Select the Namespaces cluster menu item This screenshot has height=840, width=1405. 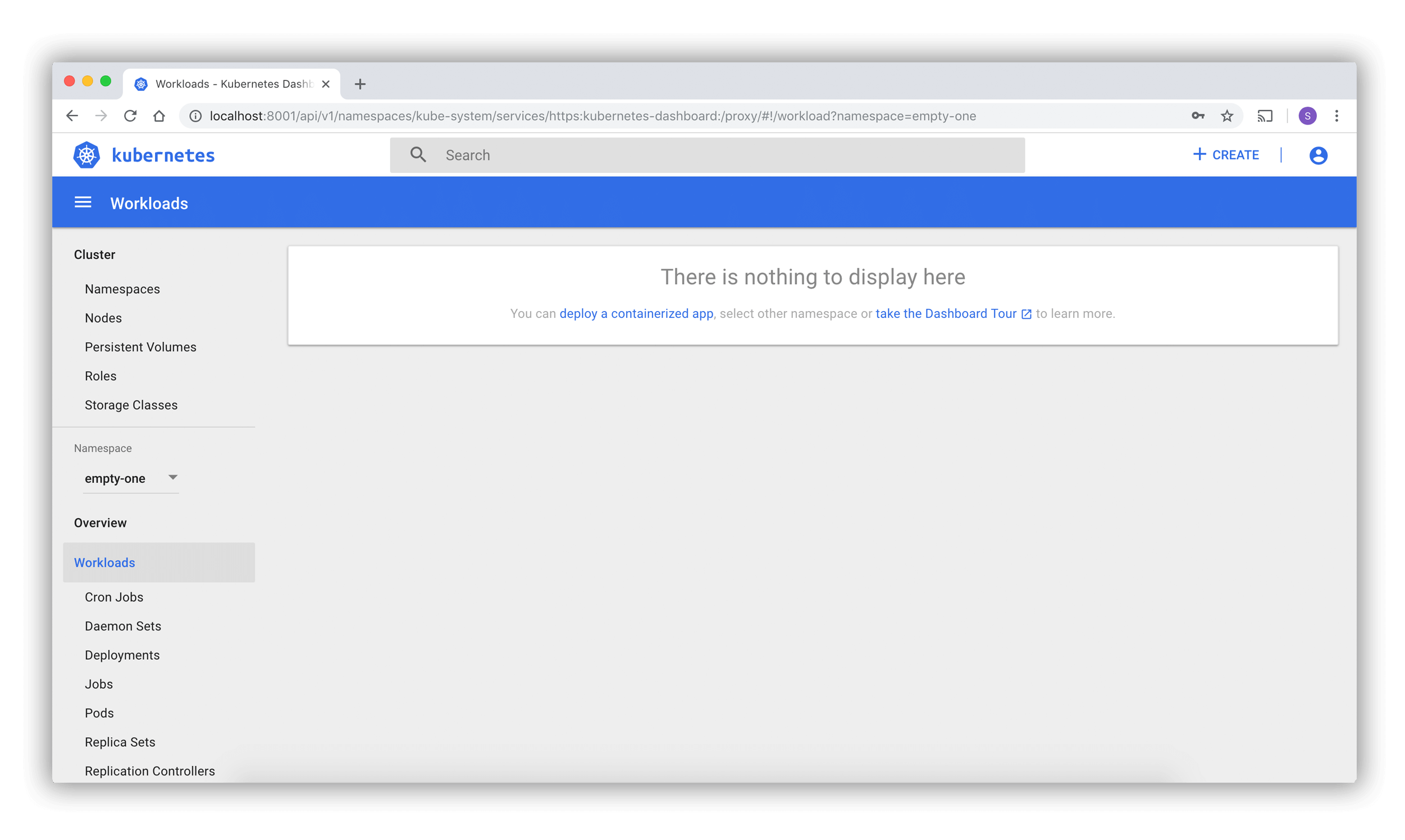[x=122, y=289]
